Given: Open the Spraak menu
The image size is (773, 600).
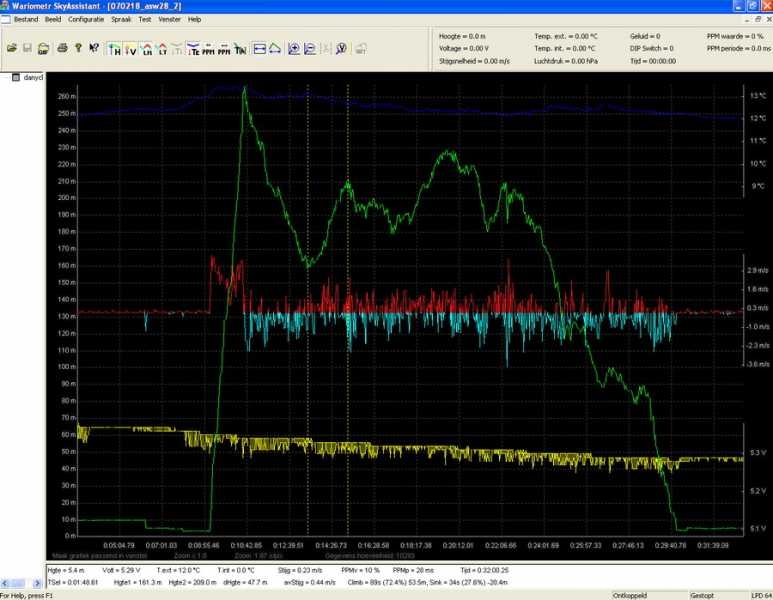Looking at the screenshot, I should pos(121,19).
